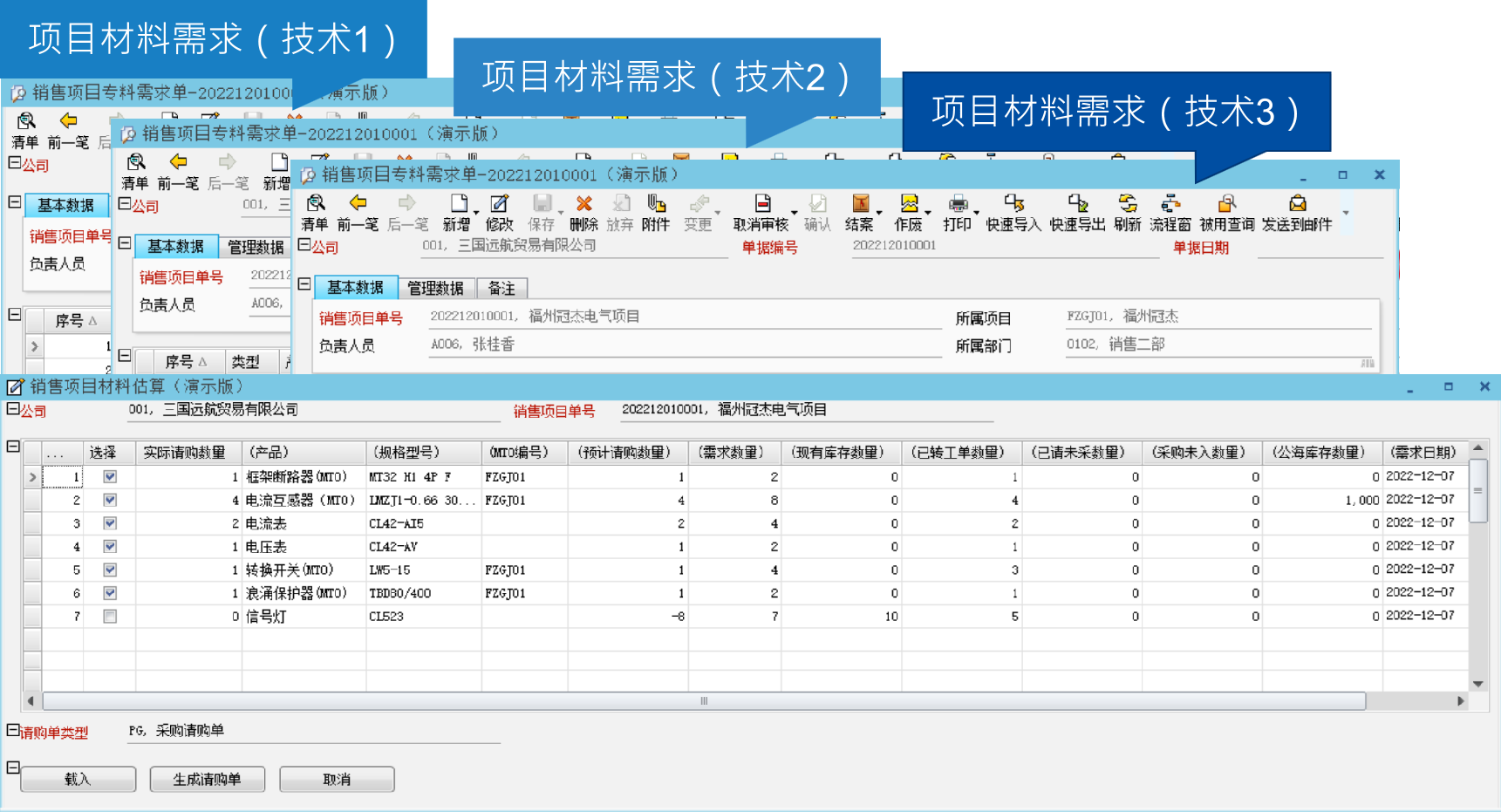Click 所属部门 field 0102, 销售二部
1501x812 pixels.
(1218, 345)
